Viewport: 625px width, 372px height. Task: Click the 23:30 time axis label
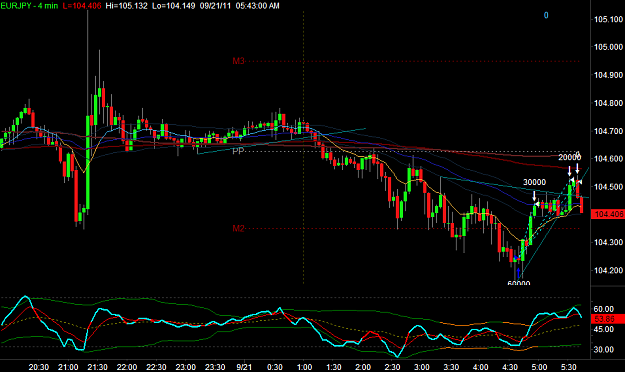tap(215, 367)
